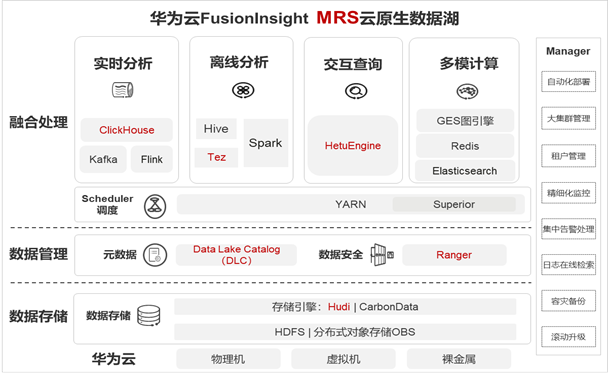Click the 数据管理 layer label
The image size is (608, 375).
(38, 254)
